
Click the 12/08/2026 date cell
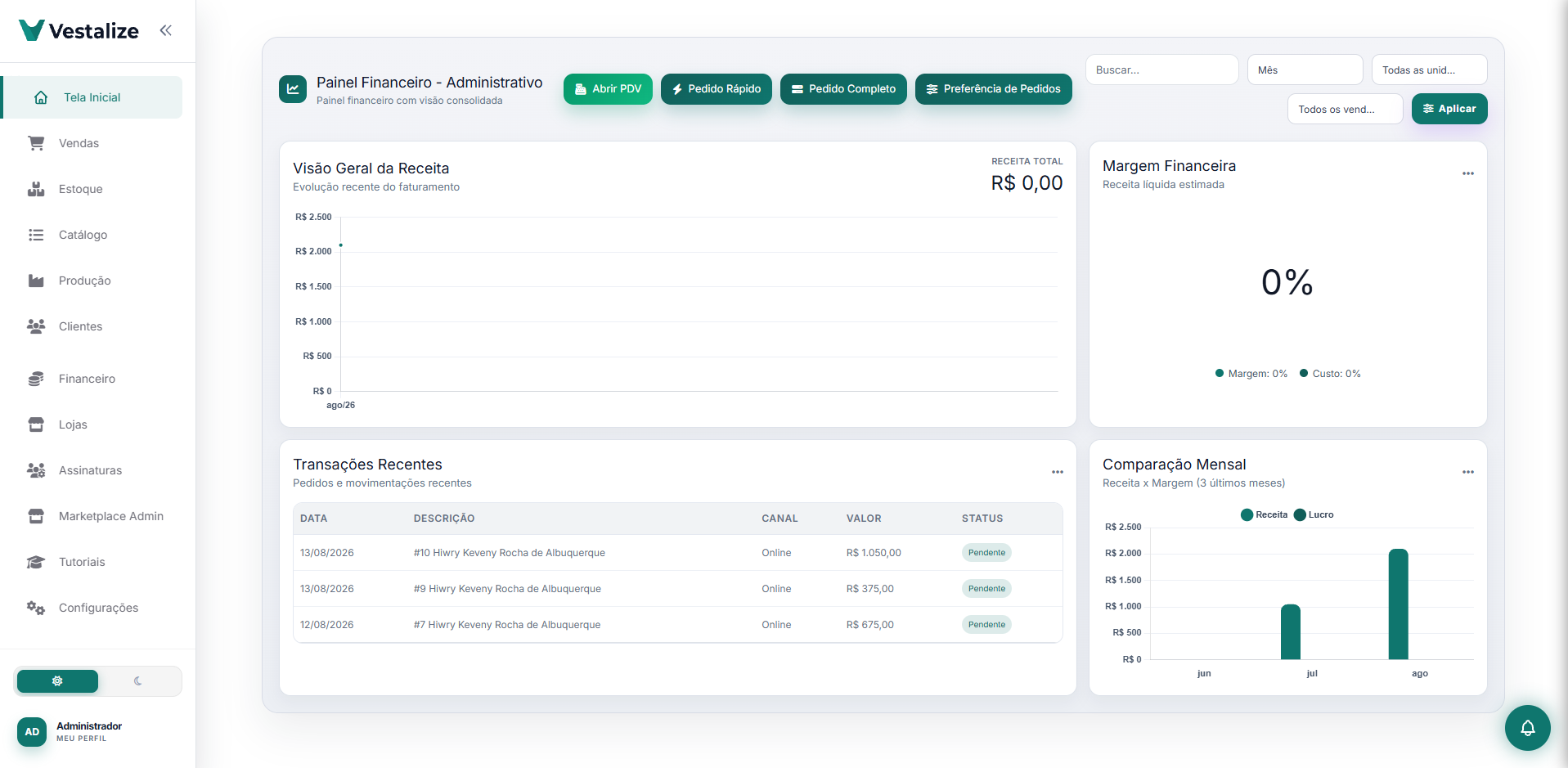327,625
